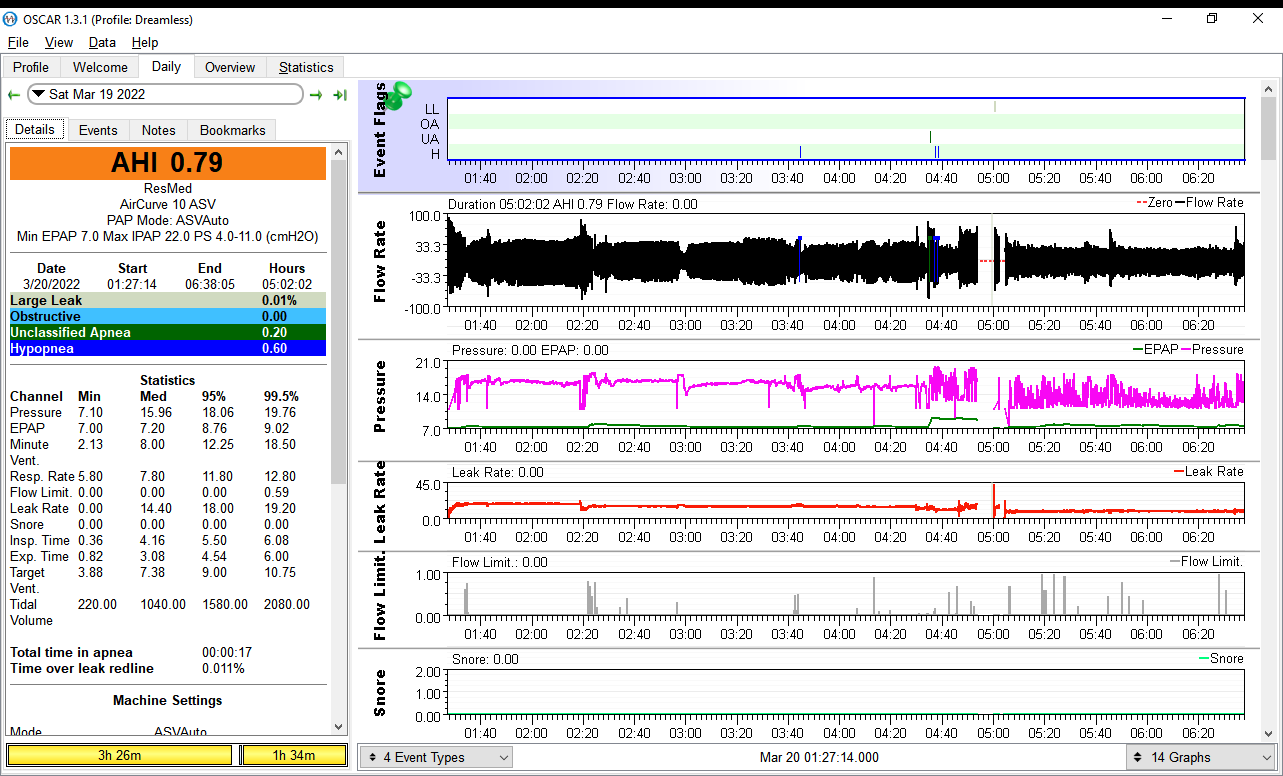This screenshot has height=776, width=1283.
Task: Click the OSCAR application logo icon
Action: coord(11,19)
